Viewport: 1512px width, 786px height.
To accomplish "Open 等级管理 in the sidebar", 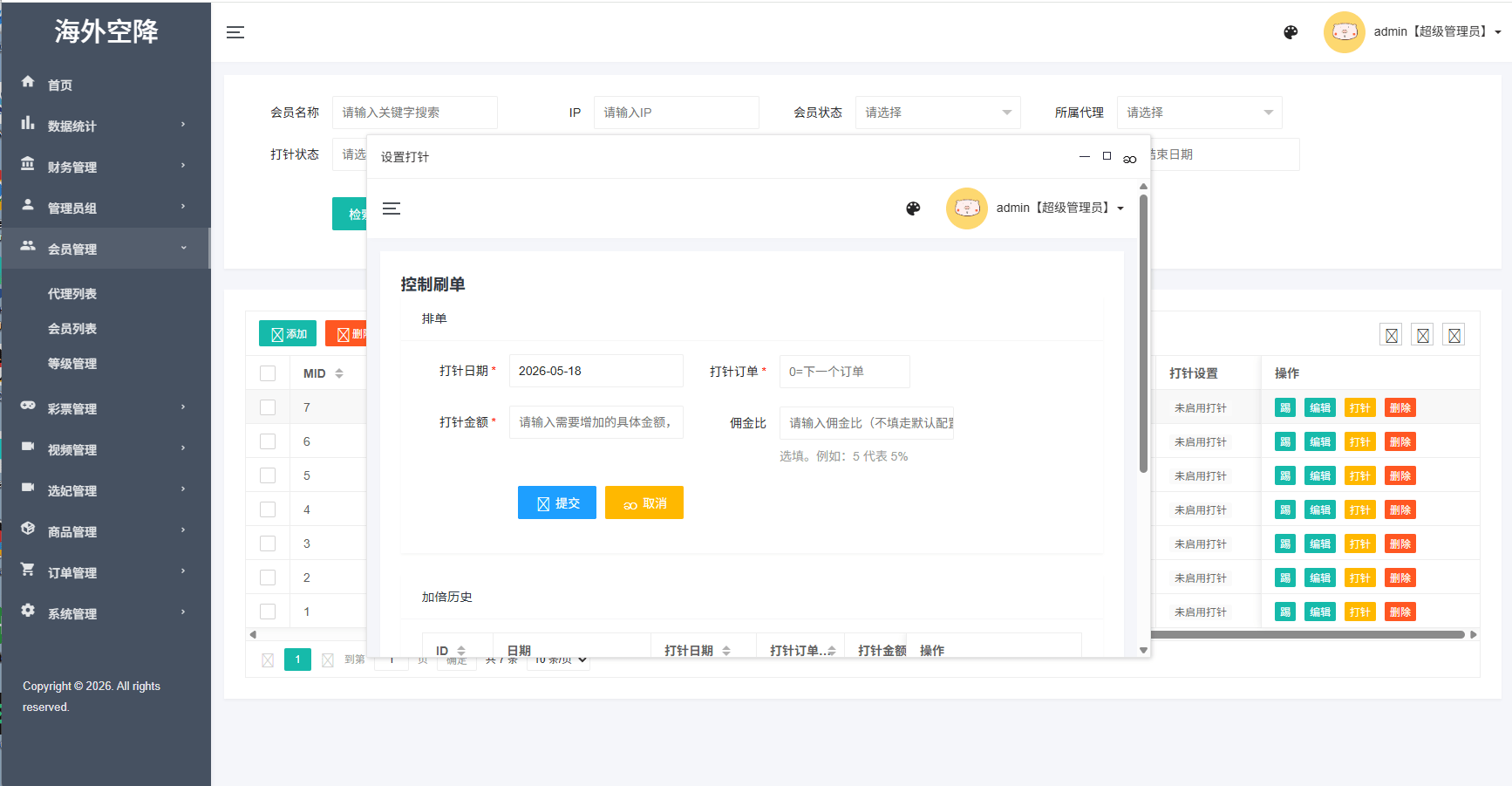I will pos(72,364).
